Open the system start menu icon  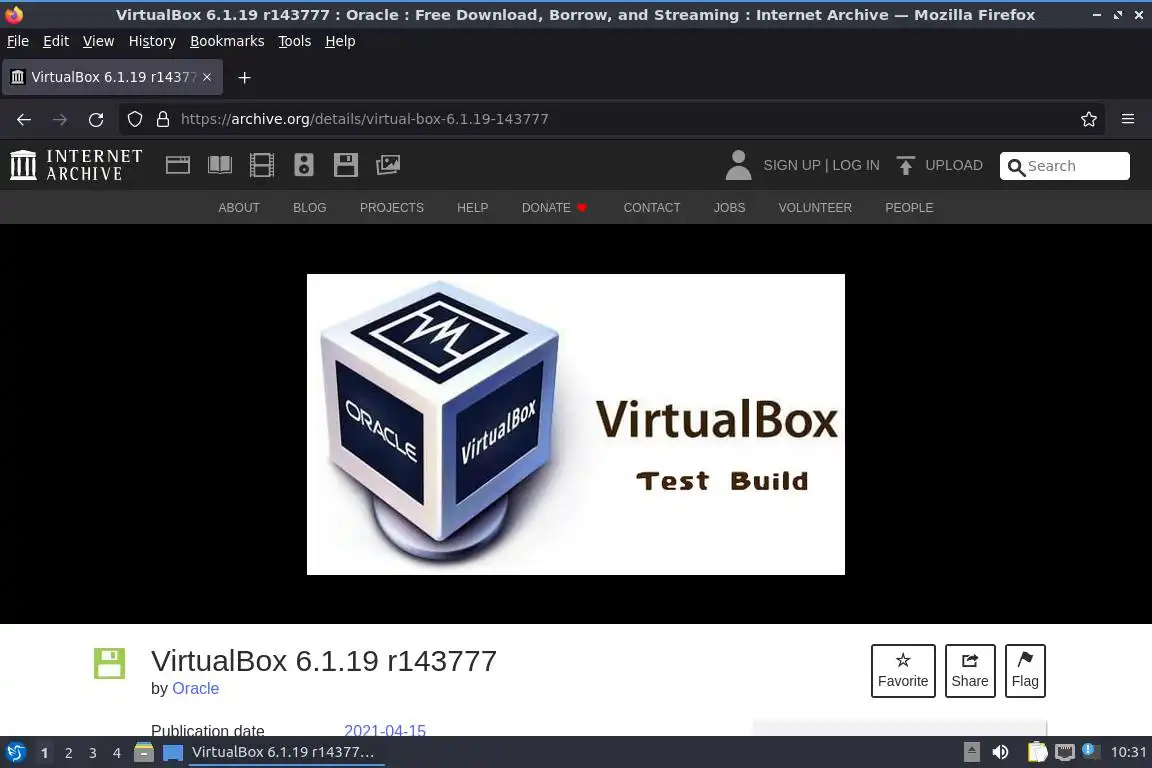[15, 753]
